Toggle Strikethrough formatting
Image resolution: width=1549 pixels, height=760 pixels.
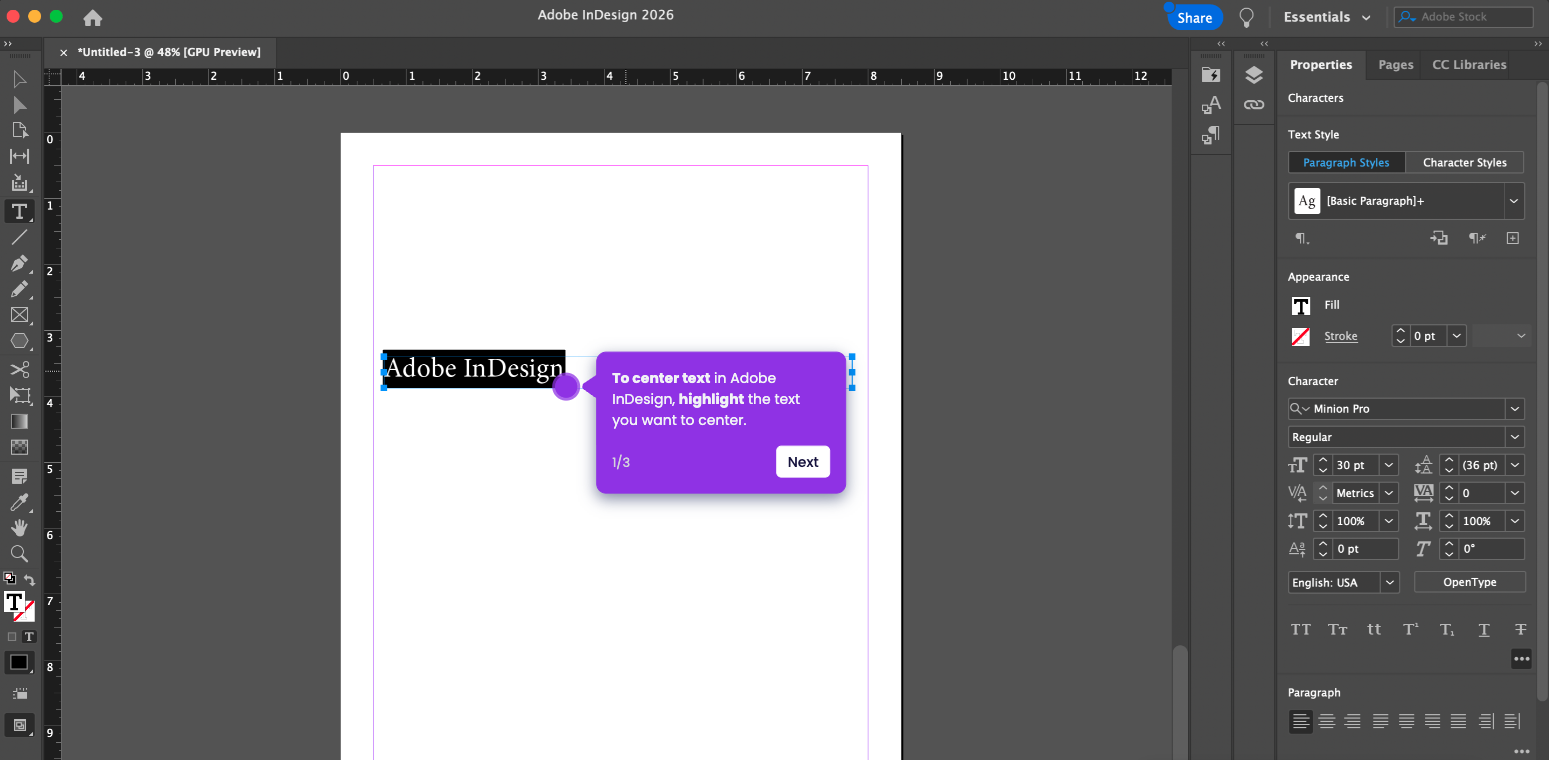1521,629
